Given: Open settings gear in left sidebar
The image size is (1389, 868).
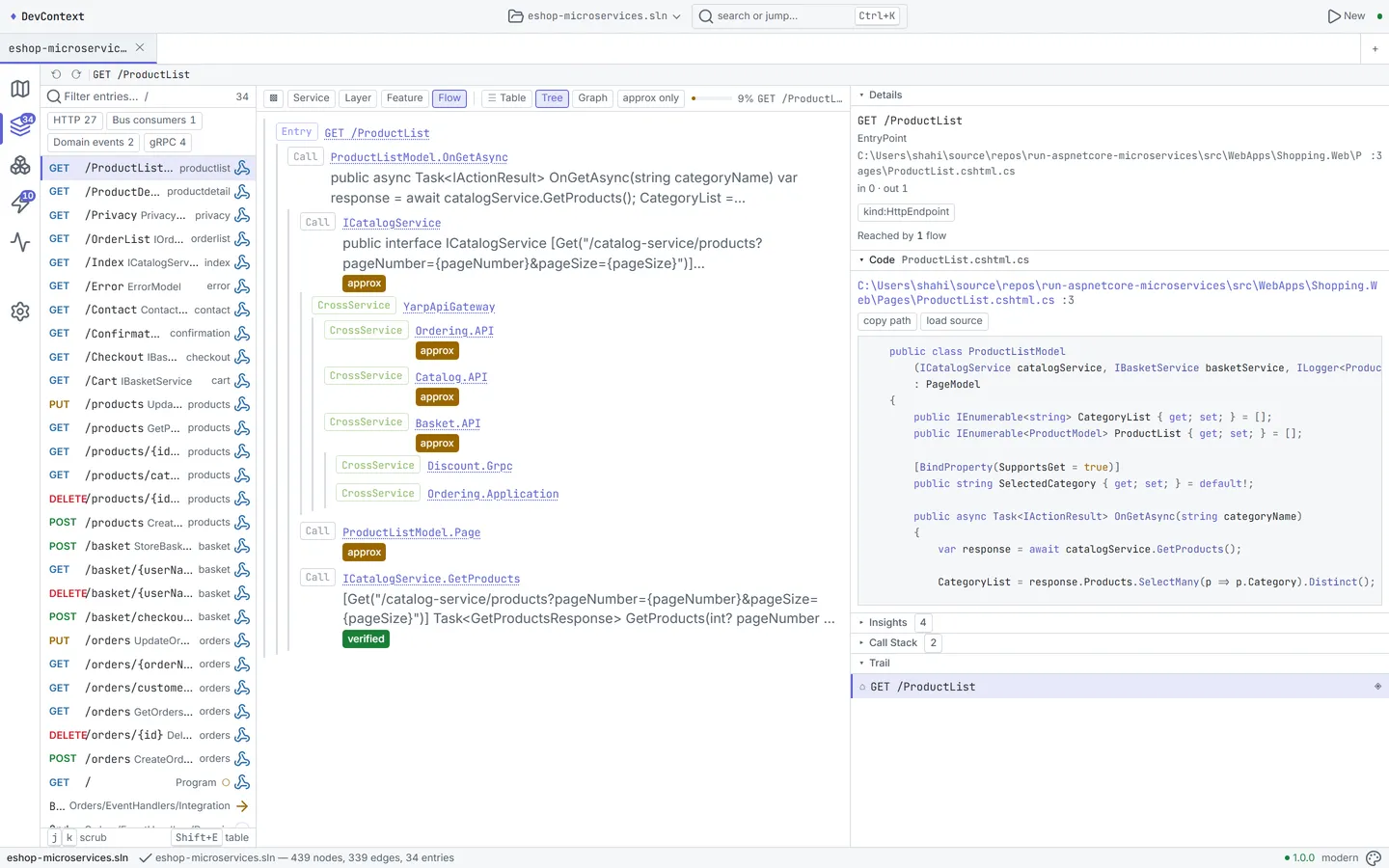Looking at the screenshot, I should pos(20,312).
